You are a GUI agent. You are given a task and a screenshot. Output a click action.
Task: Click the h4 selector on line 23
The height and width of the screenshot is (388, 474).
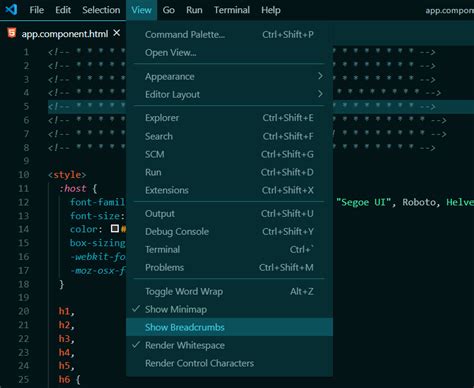coord(64,352)
